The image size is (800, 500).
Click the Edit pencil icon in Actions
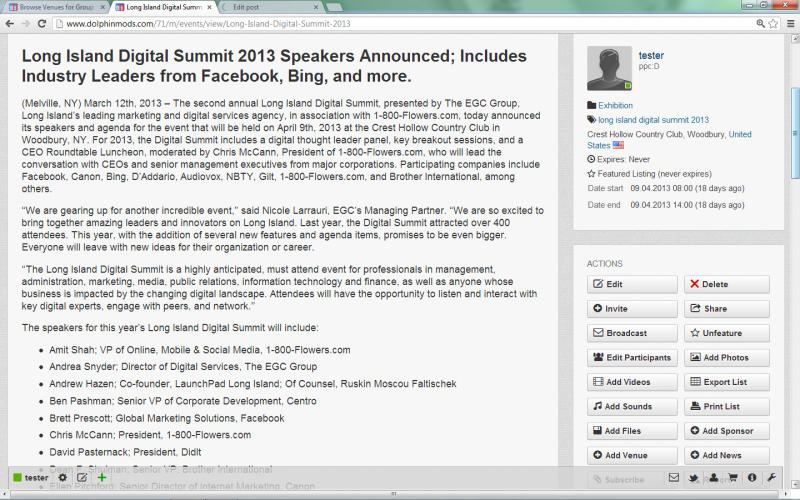(x=598, y=284)
